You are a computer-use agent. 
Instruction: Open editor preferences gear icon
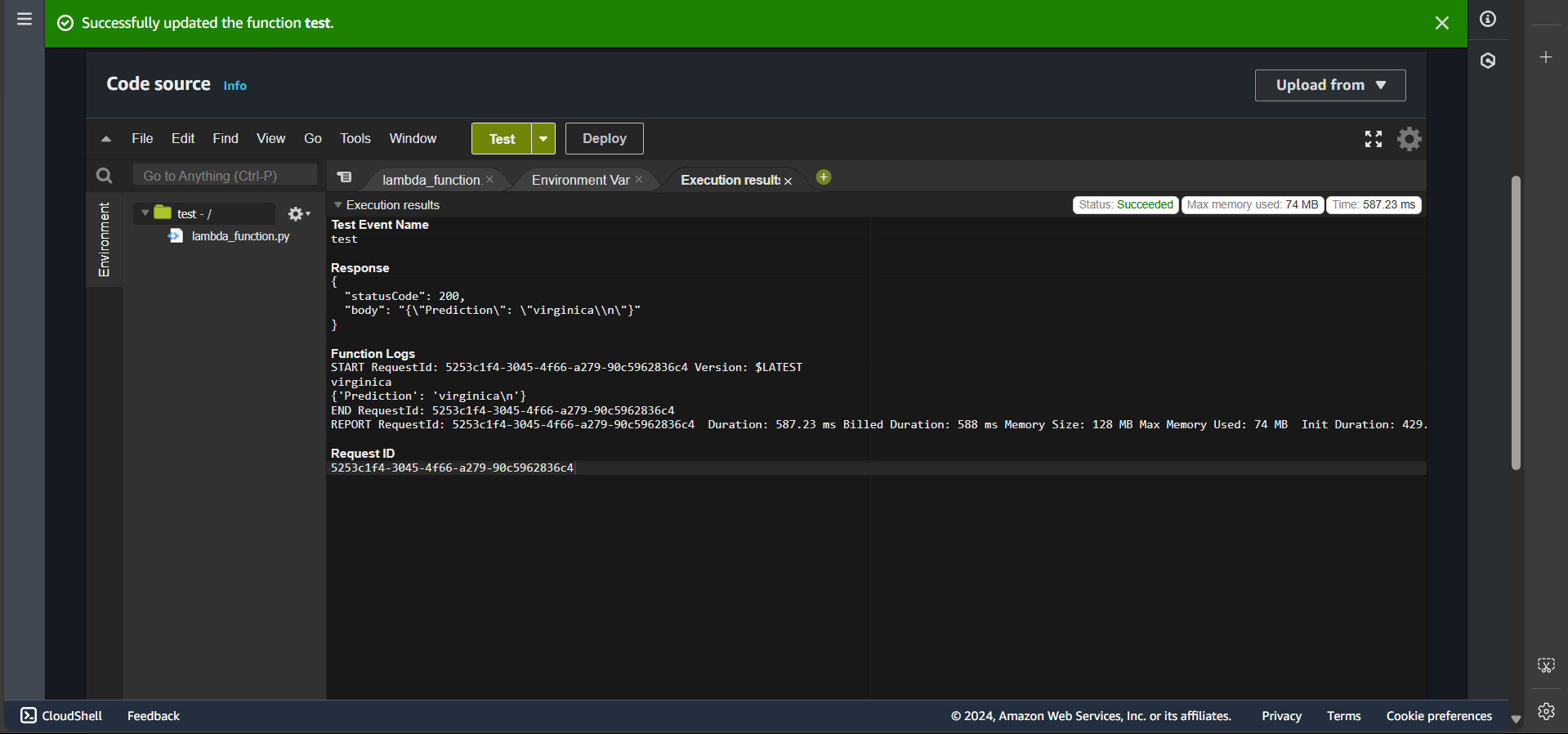tap(1409, 139)
